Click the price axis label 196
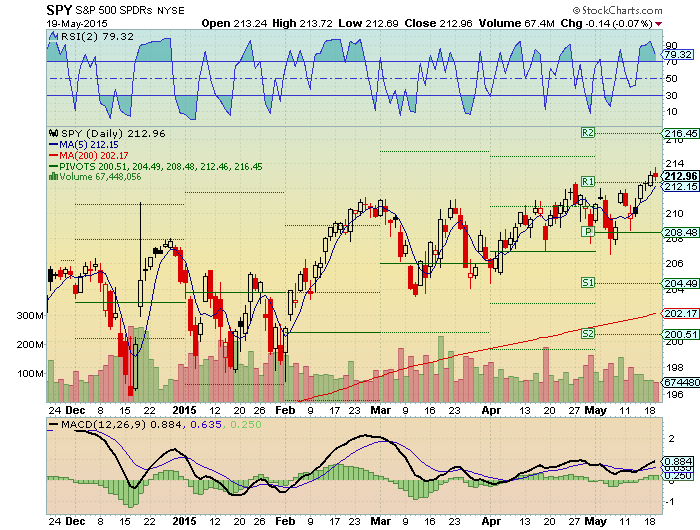The width and height of the screenshot is (700, 530). pos(674,394)
